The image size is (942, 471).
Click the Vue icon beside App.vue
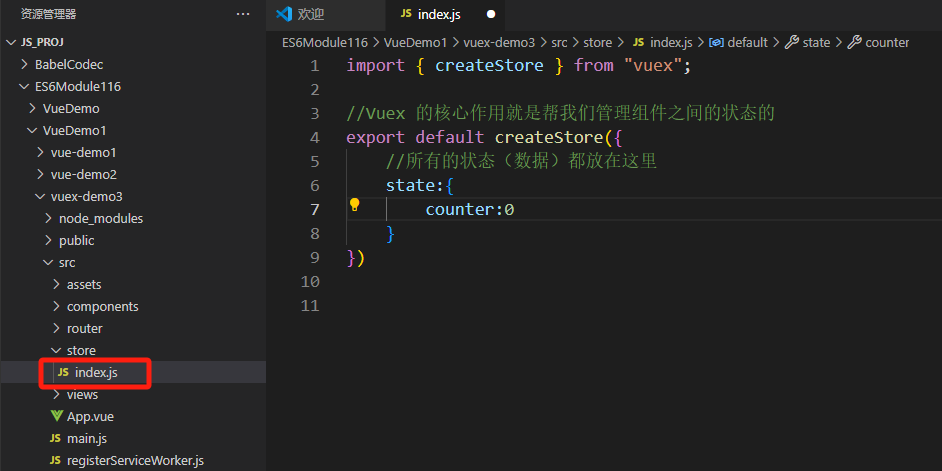click(x=57, y=416)
